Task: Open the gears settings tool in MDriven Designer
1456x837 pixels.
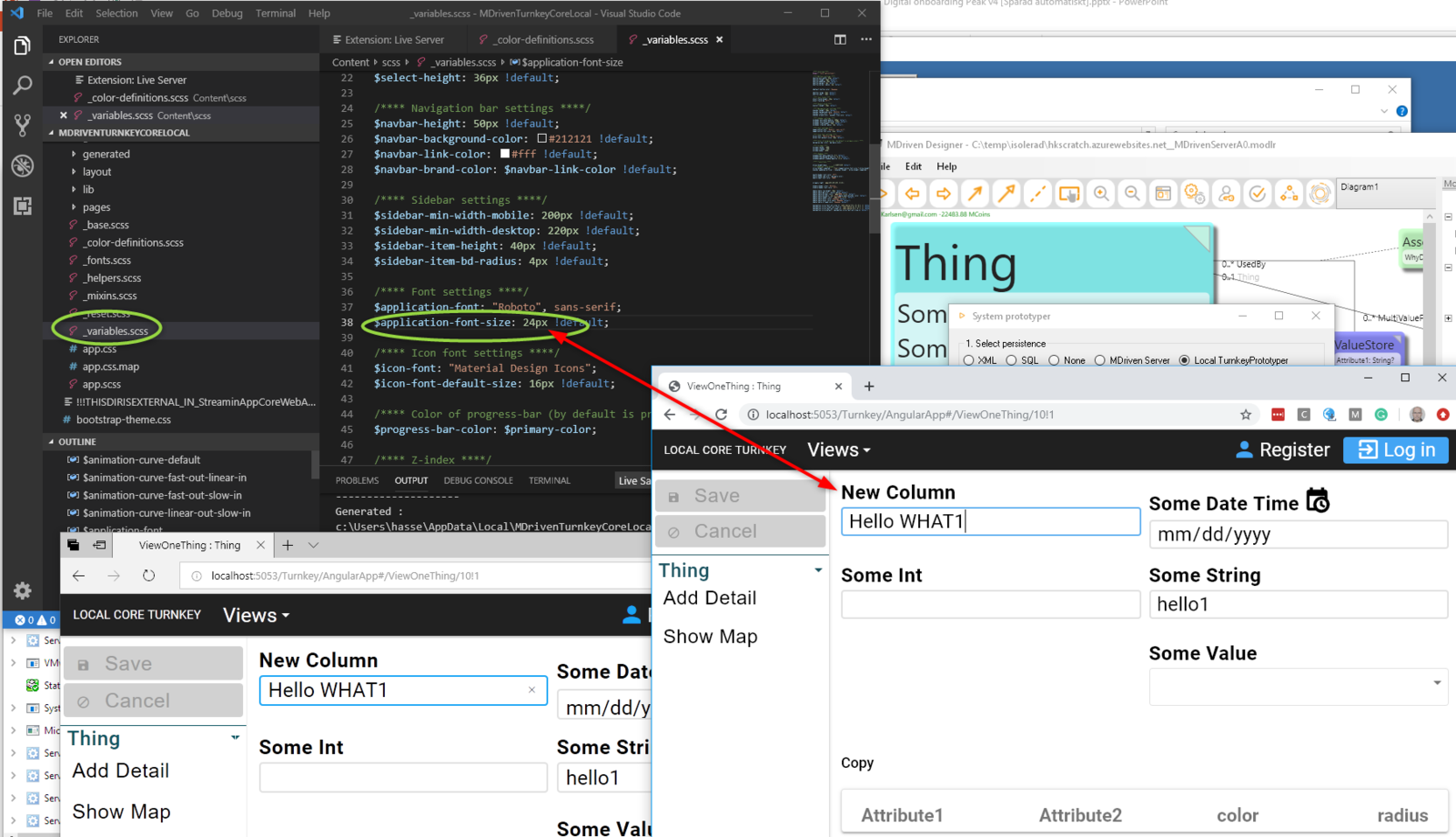Action: point(1194,194)
